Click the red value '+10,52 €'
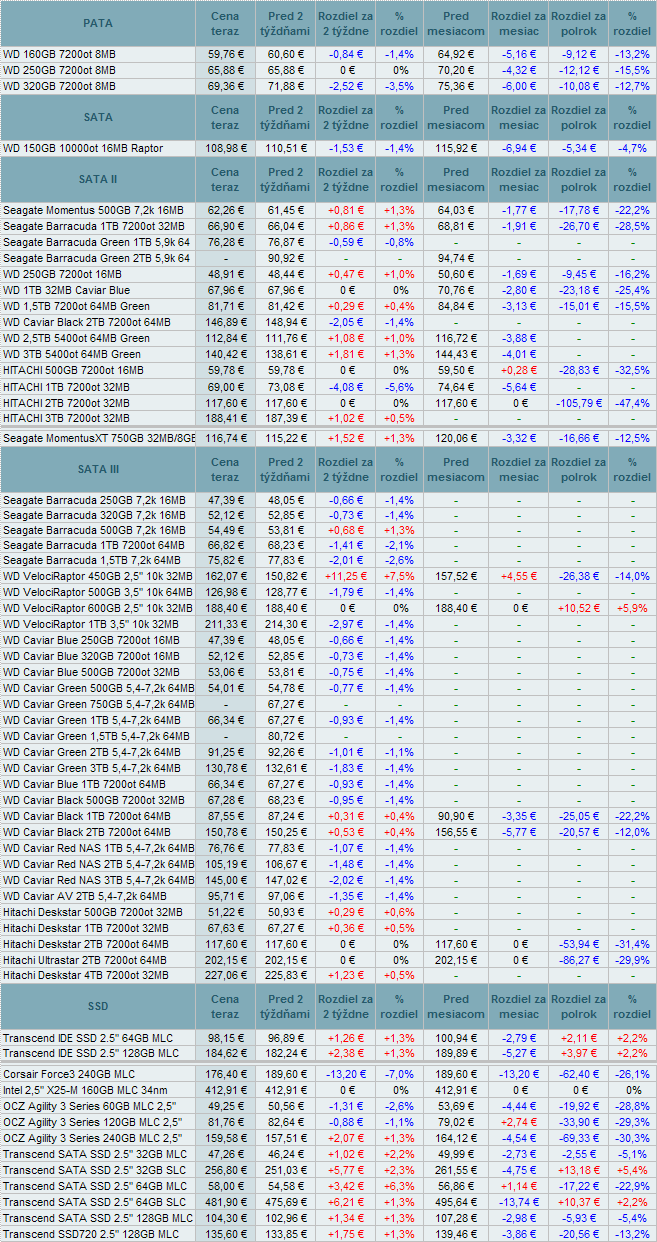The width and height of the screenshot is (657, 1242). pos(578,608)
